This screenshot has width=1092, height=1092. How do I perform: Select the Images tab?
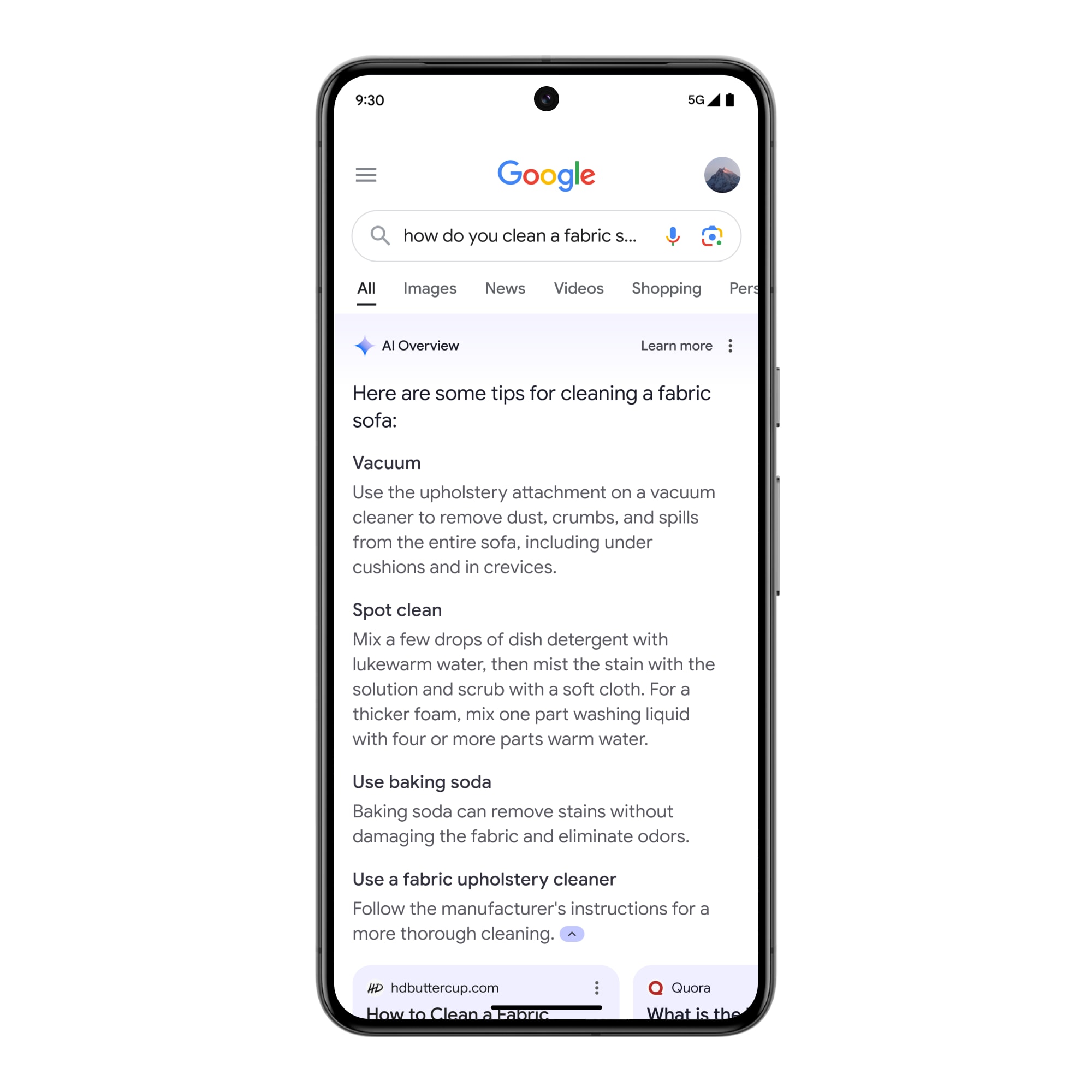click(429, 289)
